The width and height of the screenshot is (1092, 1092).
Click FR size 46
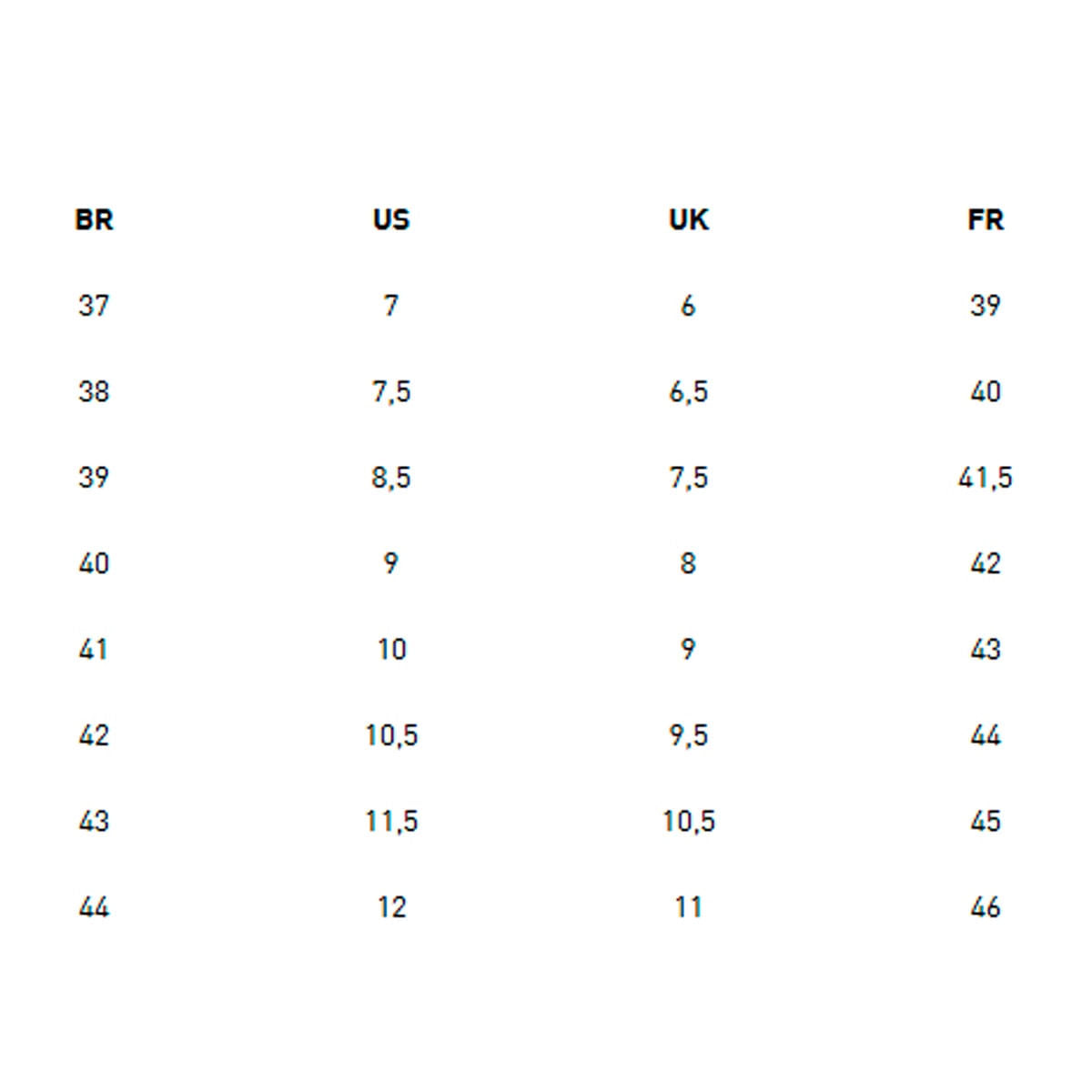tap(986, 907)
